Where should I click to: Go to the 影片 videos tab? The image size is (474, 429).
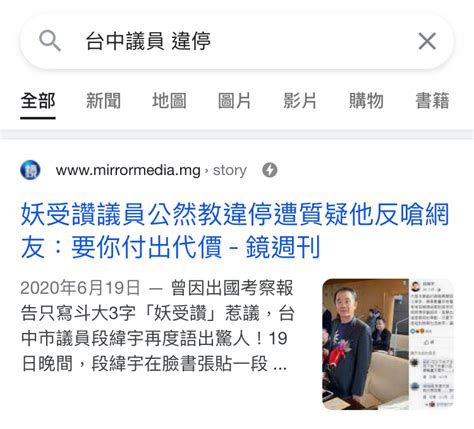300,101
